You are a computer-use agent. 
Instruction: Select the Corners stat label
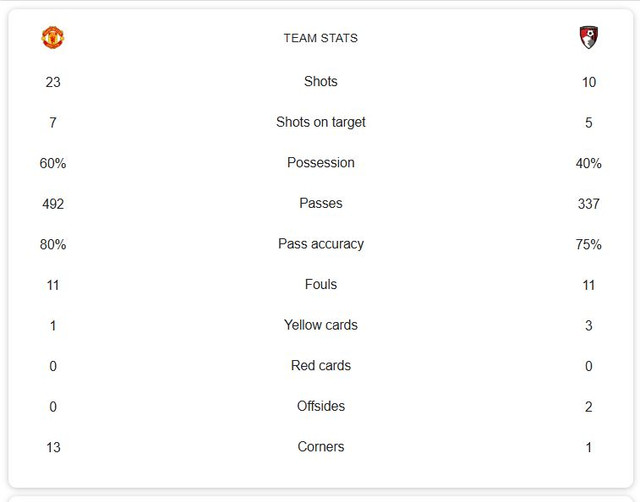pos(321,446)
